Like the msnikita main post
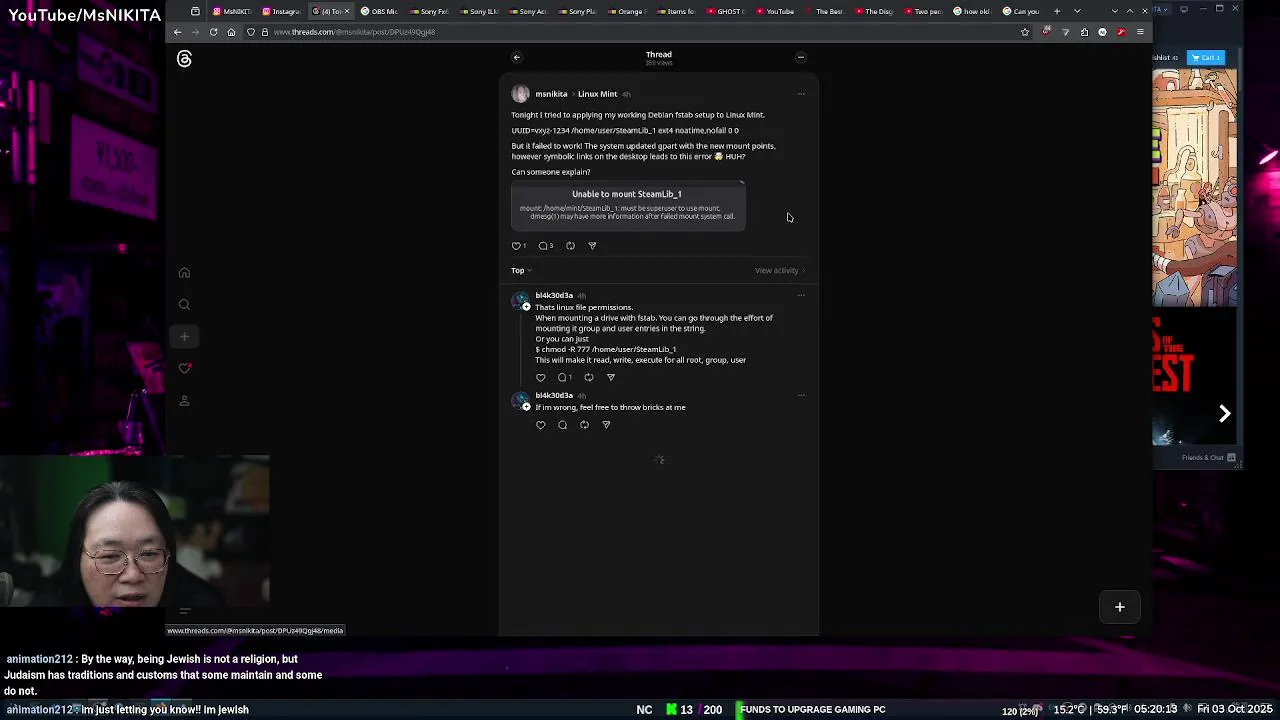This screenshot has width=1280, height=720. pos(518,246)
